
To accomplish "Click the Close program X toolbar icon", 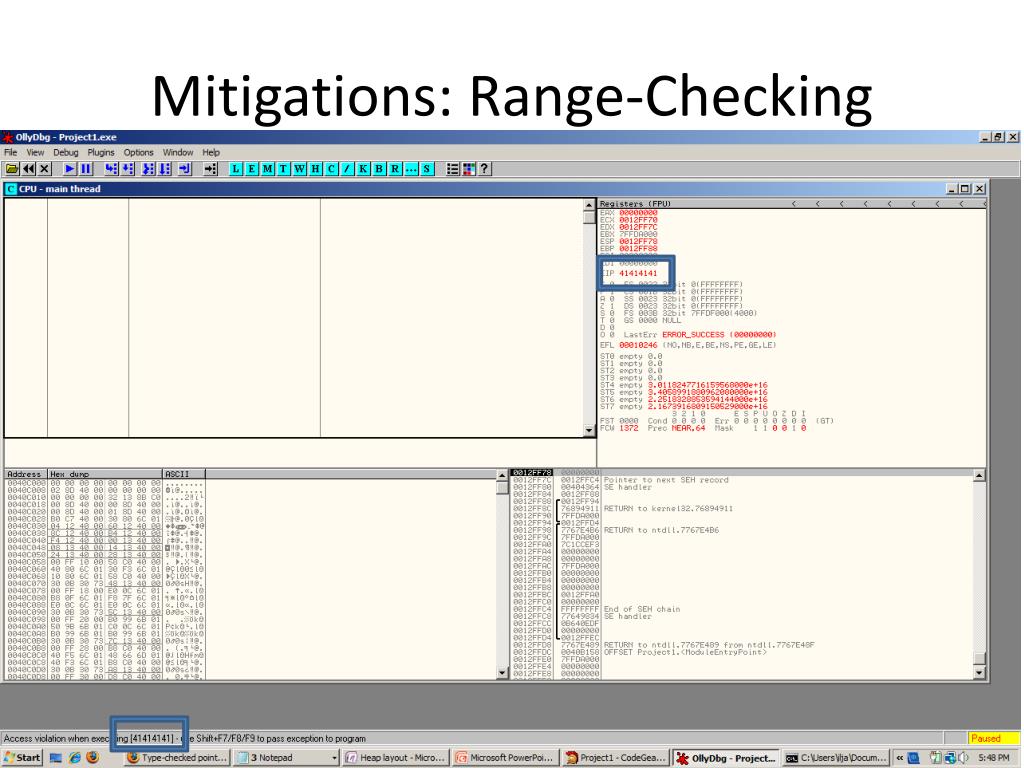I will coord(44,168).
